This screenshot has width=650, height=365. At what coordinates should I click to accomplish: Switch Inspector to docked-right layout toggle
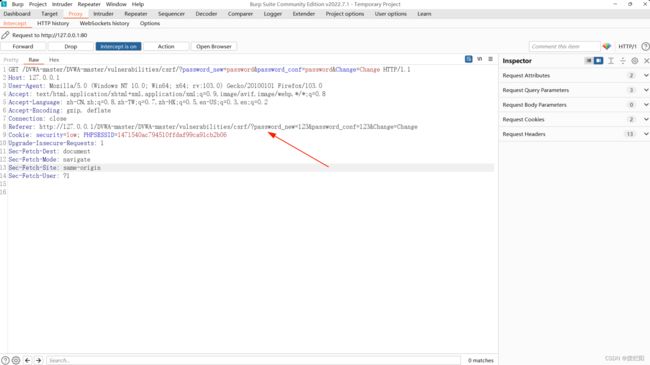[598, 61]
